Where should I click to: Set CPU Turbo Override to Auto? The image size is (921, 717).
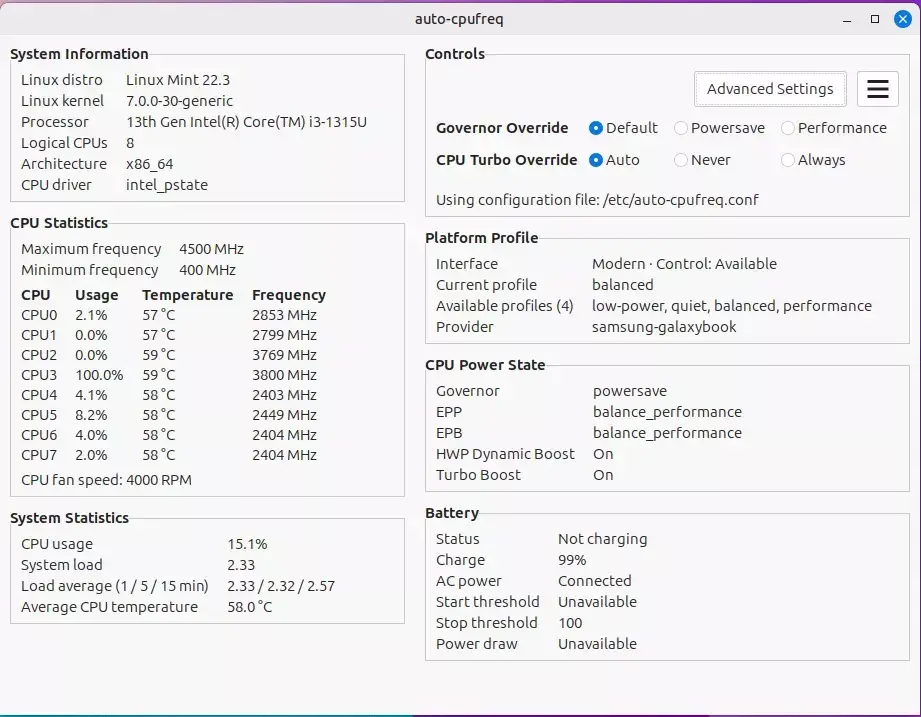[614, 160]
